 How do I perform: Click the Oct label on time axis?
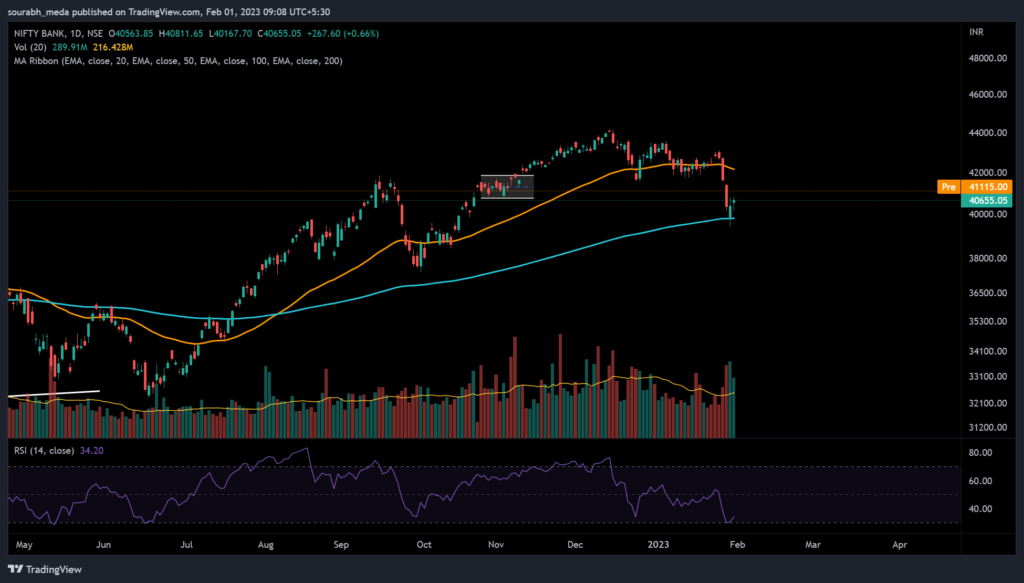424,544
